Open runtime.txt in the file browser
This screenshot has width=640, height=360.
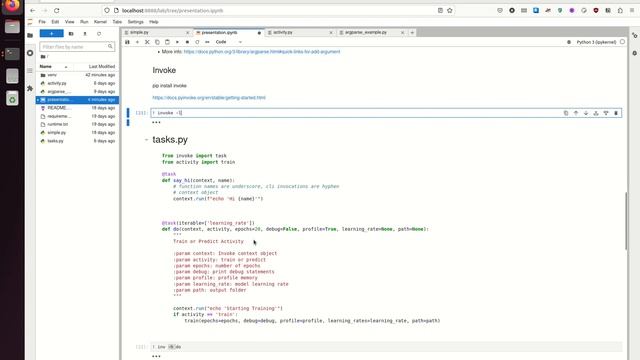pos(77,124)
